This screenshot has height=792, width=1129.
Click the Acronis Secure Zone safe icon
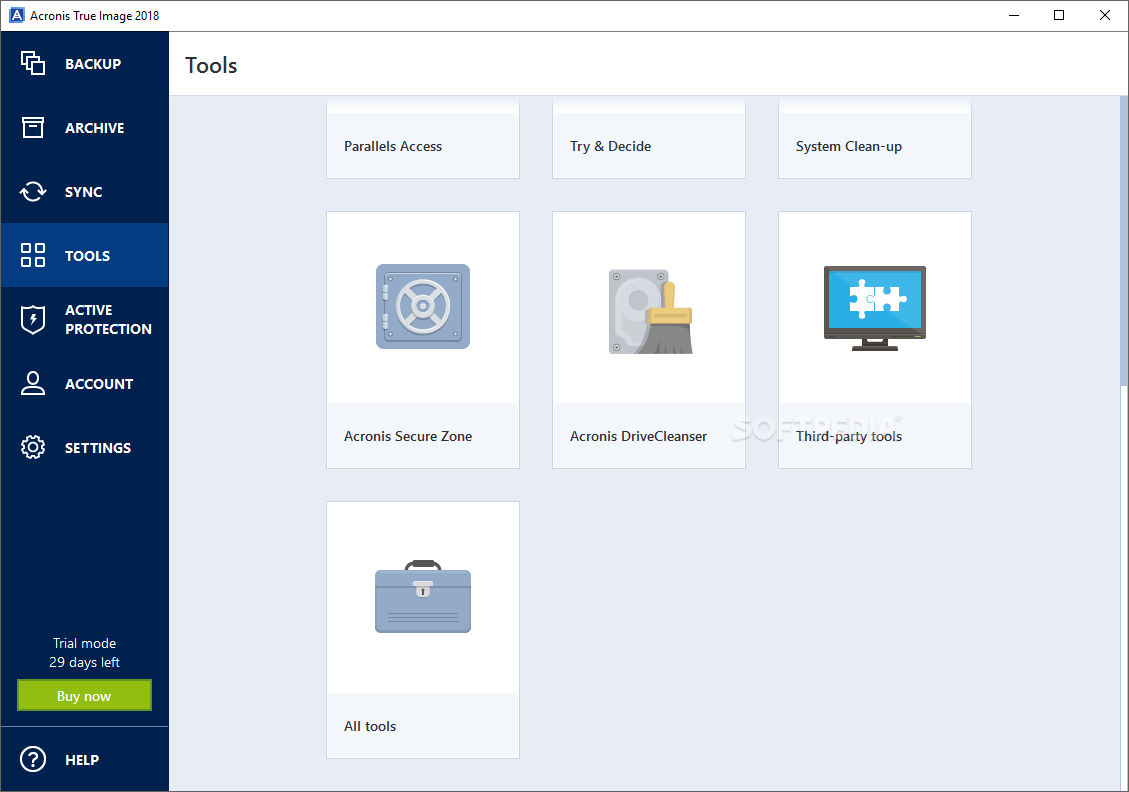pos(423,306)
